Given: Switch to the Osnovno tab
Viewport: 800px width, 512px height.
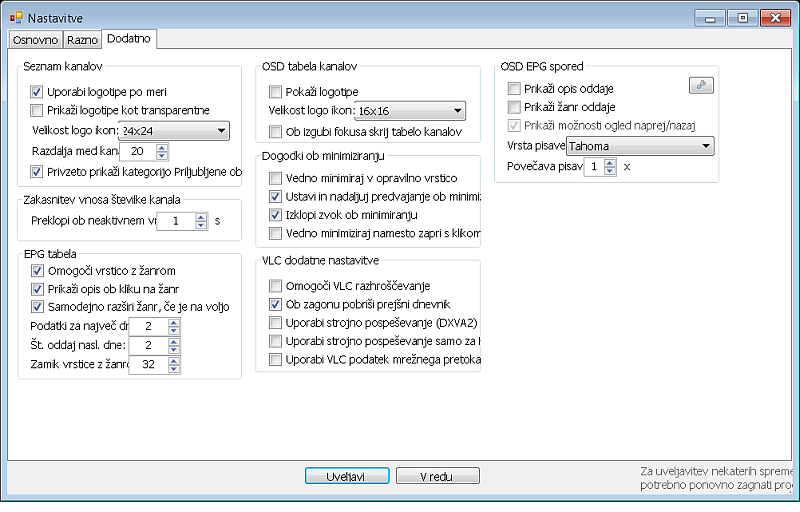Looking at the screenshot, I should pos(35,40).
